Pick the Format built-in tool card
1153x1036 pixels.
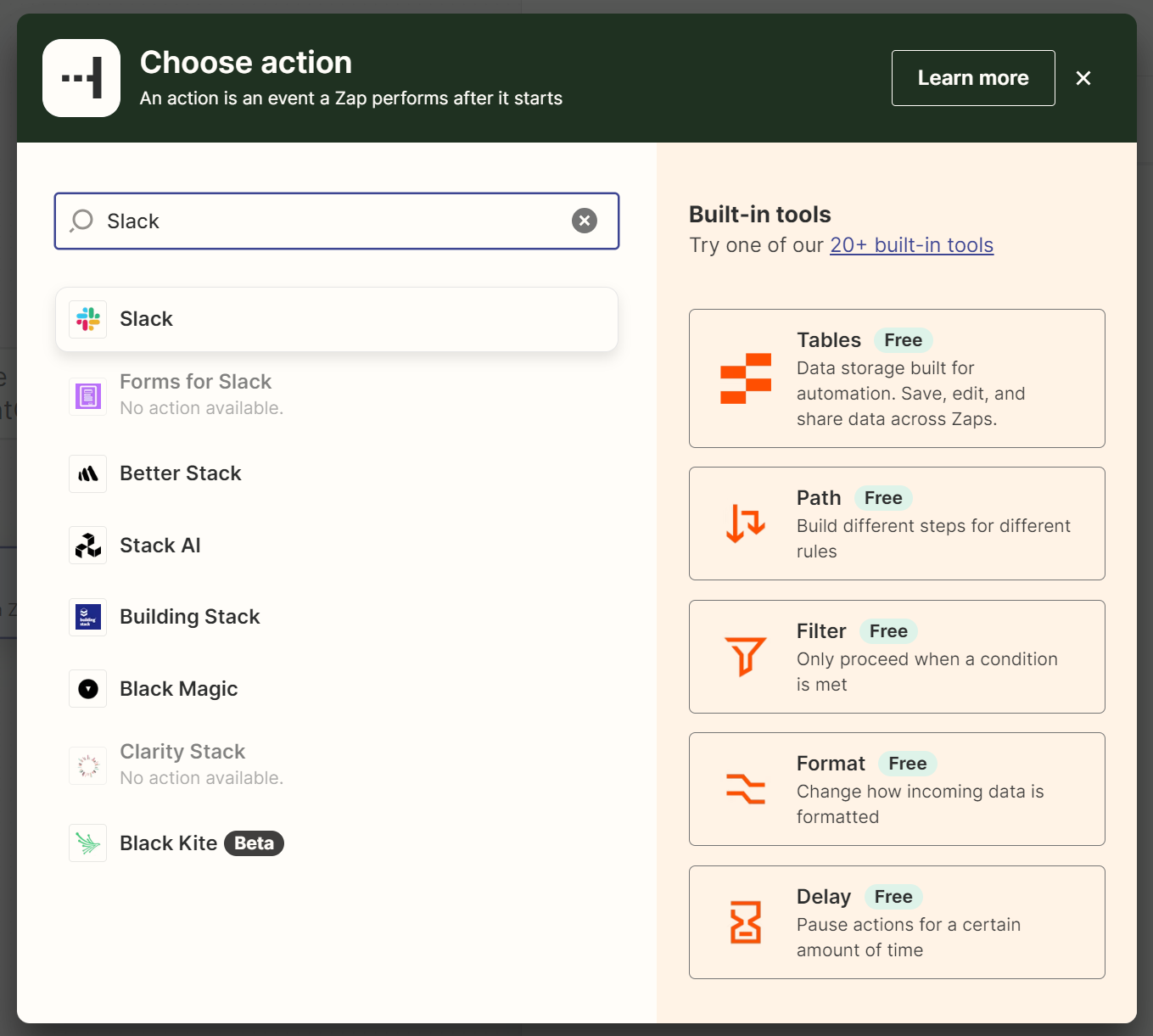coord(897,789)
